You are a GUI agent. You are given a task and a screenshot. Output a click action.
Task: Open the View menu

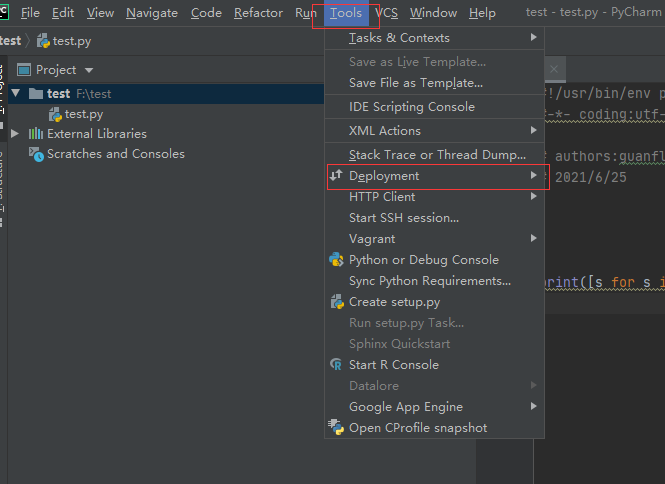(100, 13)
